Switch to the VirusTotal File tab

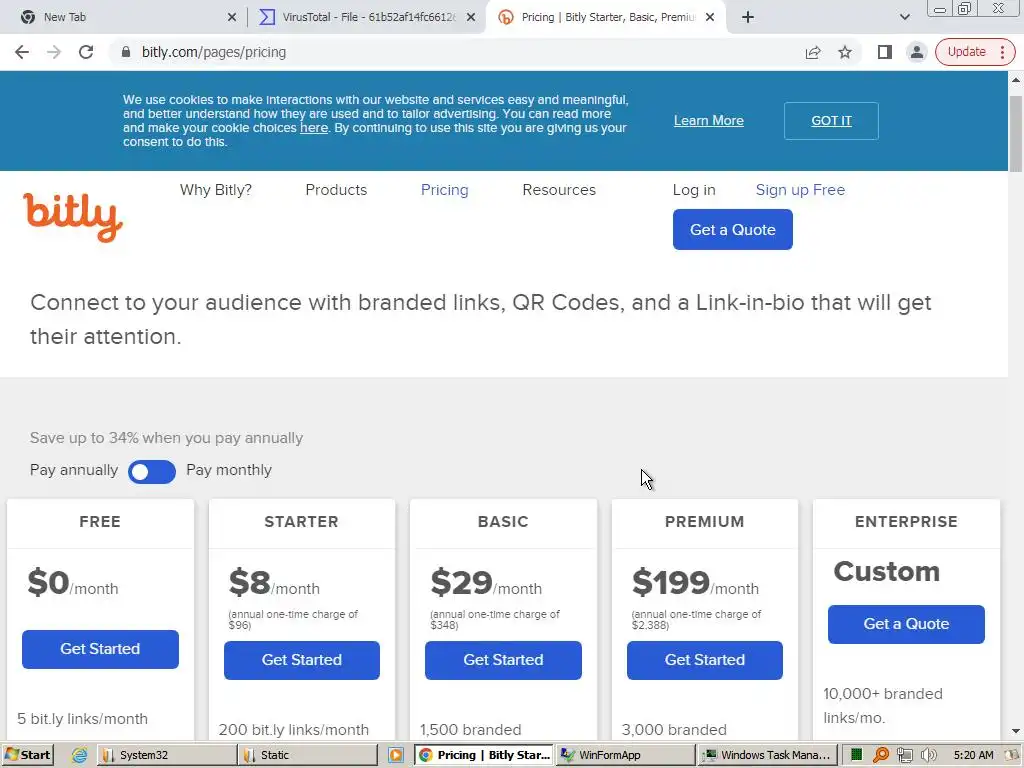[366, 17]
